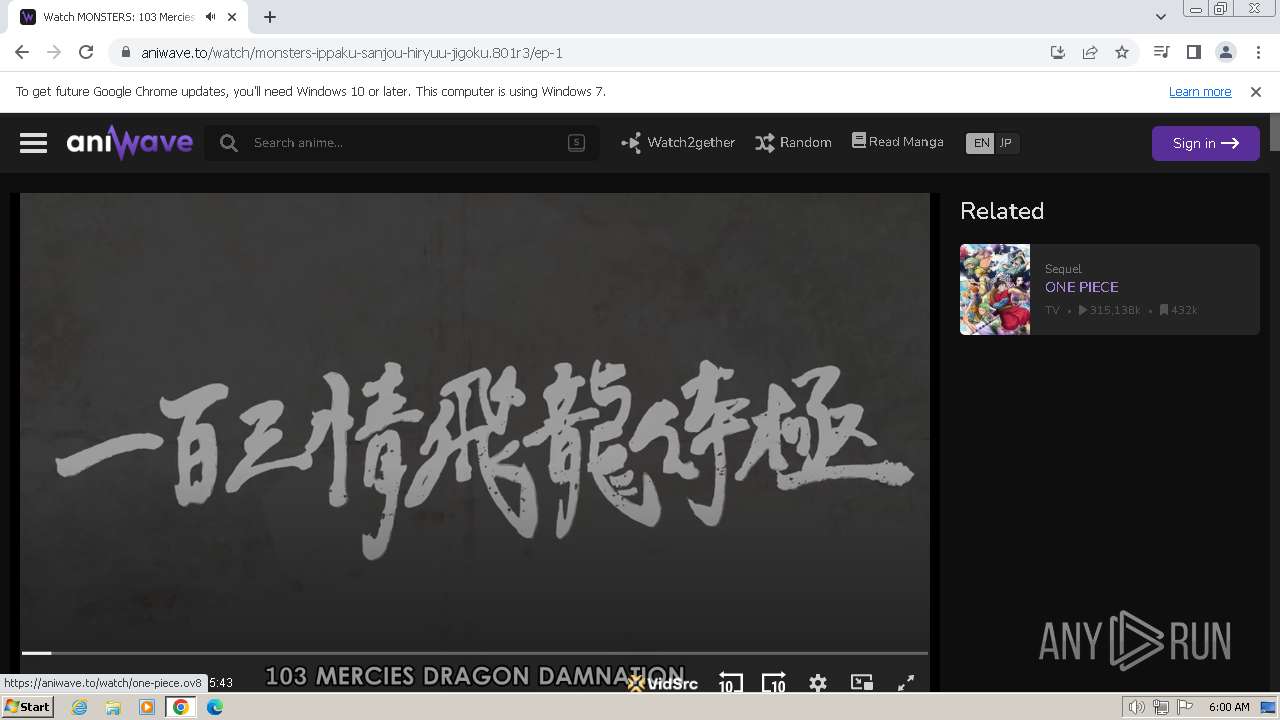Rewind video 10 seconds
Image resolution: width=1280 pixels, height=720 pixels.
point(730,682)
